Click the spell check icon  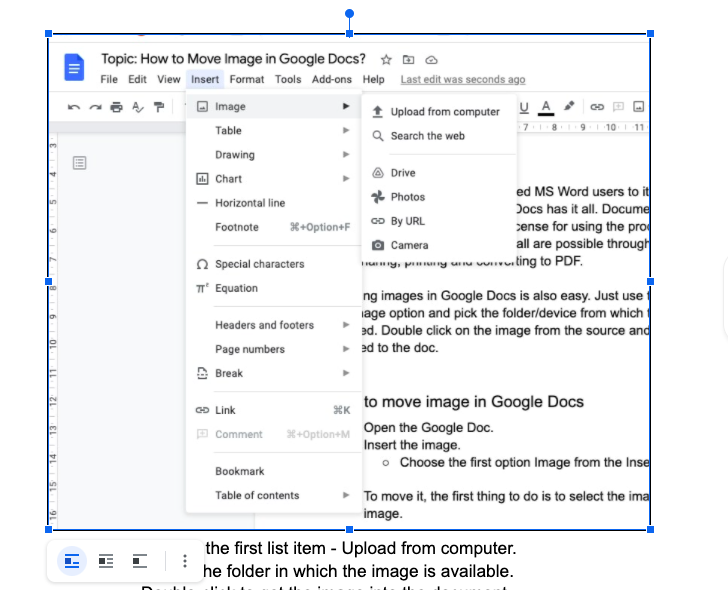137,107
